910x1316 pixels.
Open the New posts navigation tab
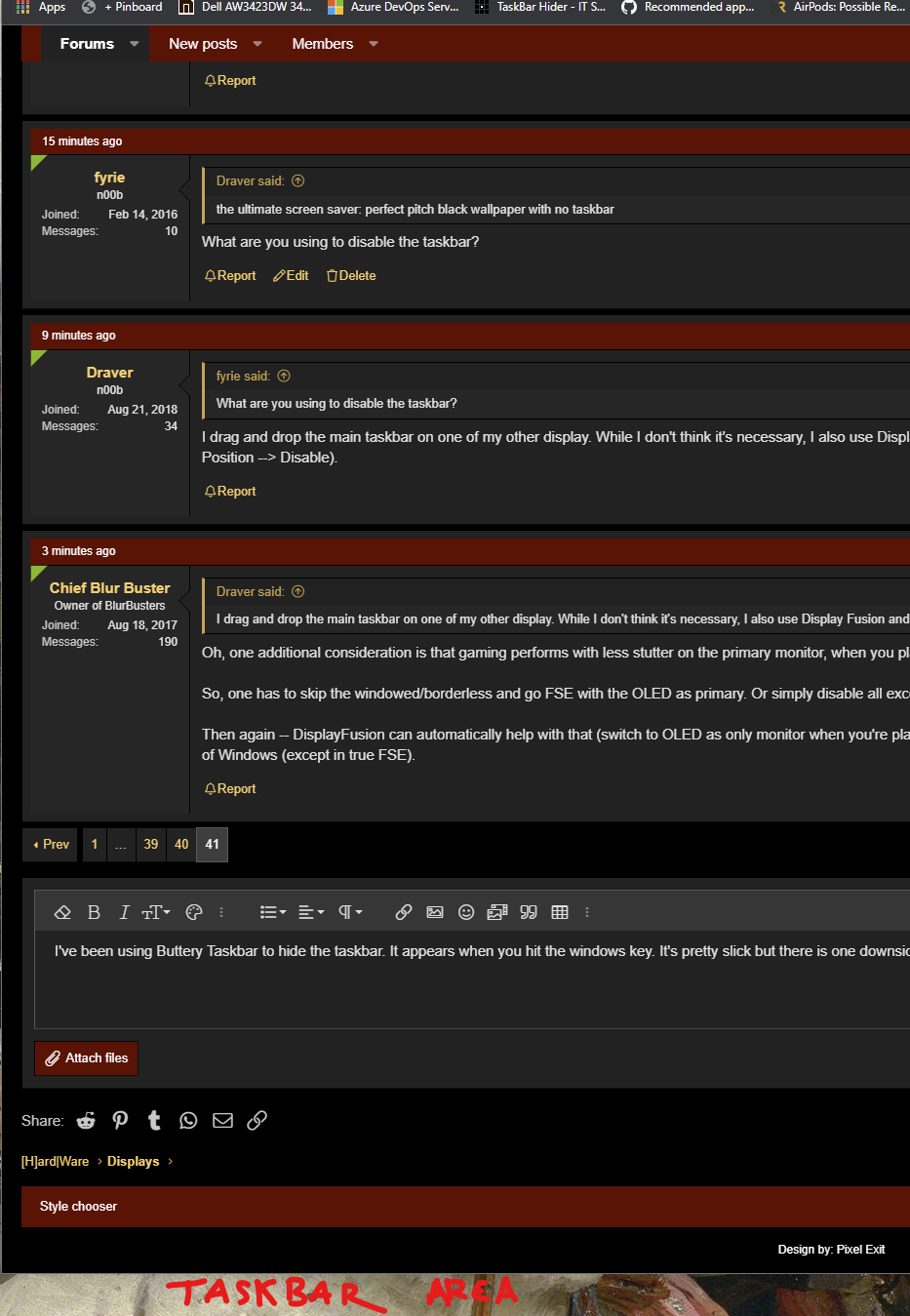[203, 44]
